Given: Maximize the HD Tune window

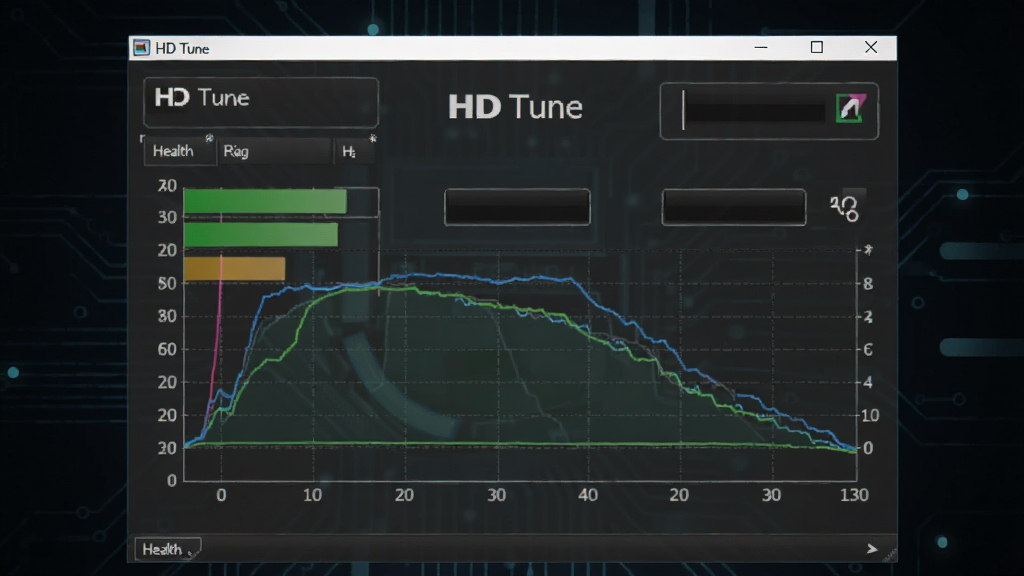Looking at the screenshot, I should pos(816,48).
